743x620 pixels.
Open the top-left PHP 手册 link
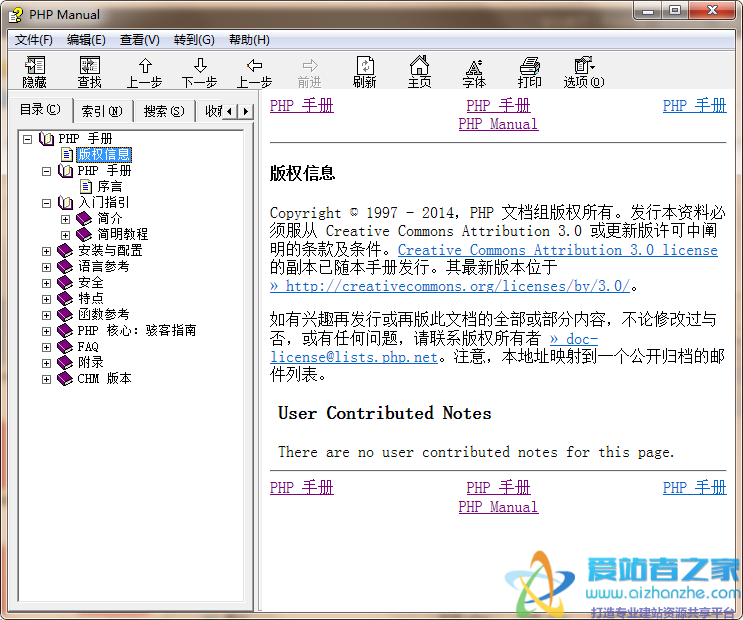pos(302,106)
